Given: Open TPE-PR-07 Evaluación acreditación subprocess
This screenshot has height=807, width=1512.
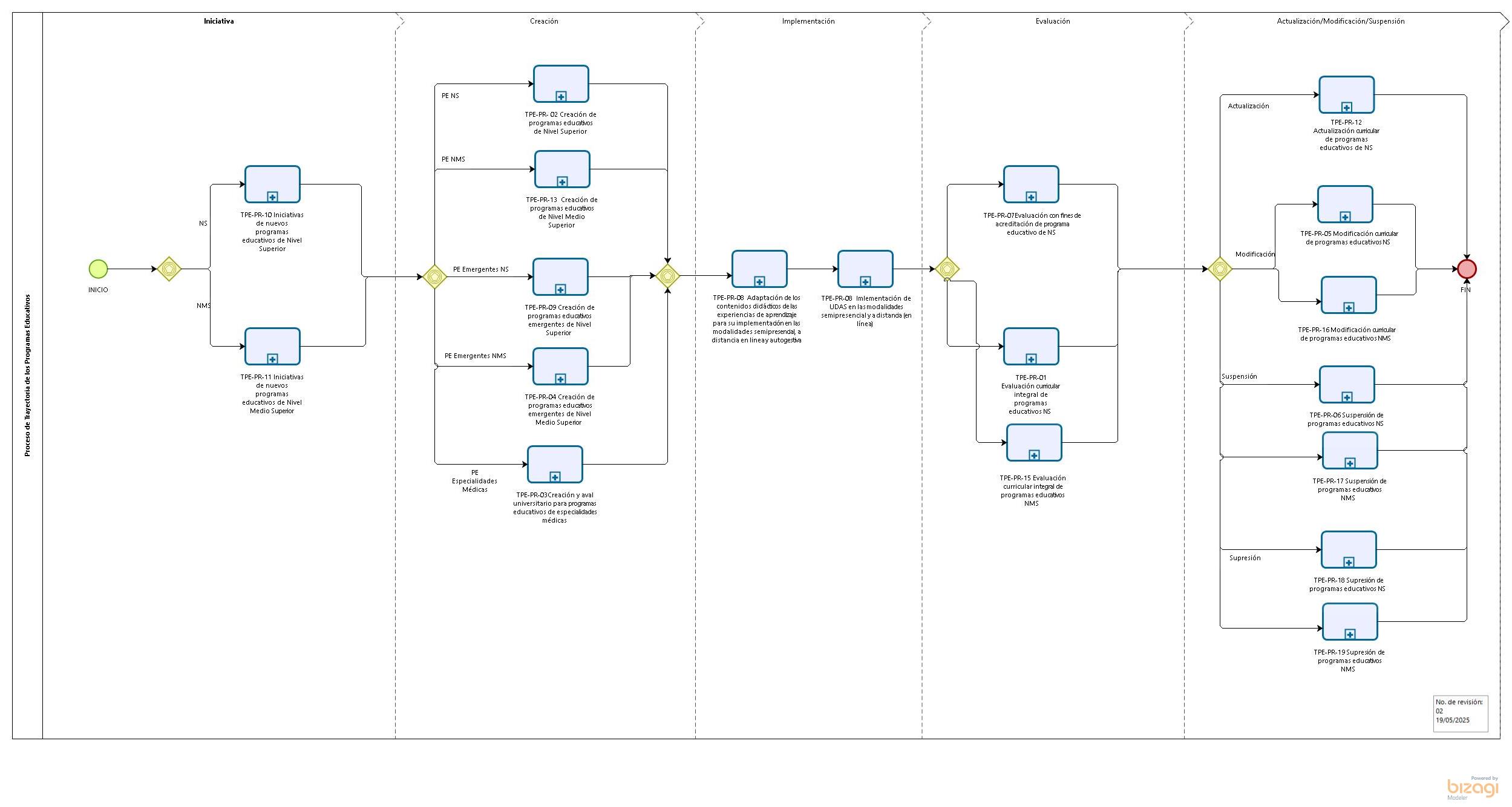Looking at the screenshot, I should (x=1031, y=184).
